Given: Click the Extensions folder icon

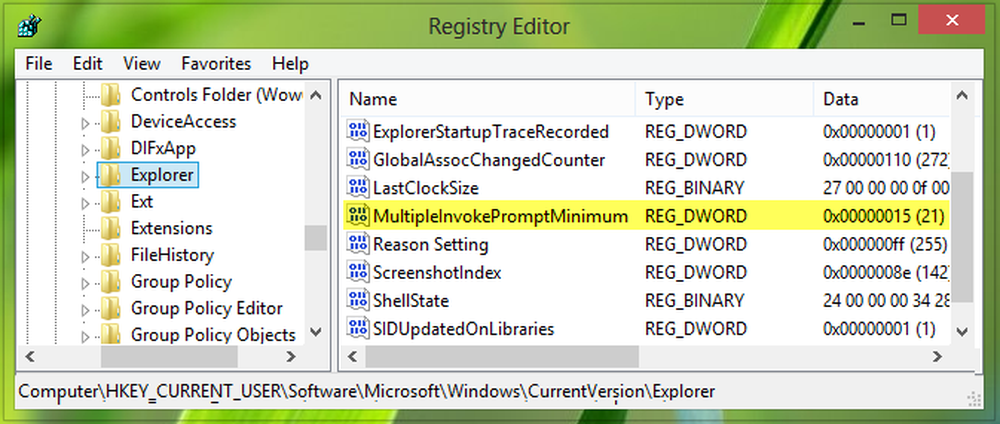Looking at the screenshot, I should [111, 228].
